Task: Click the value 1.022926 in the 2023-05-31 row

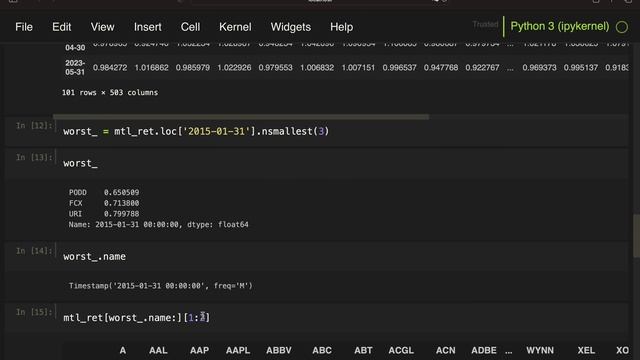Action: click(x=234, y=68)
